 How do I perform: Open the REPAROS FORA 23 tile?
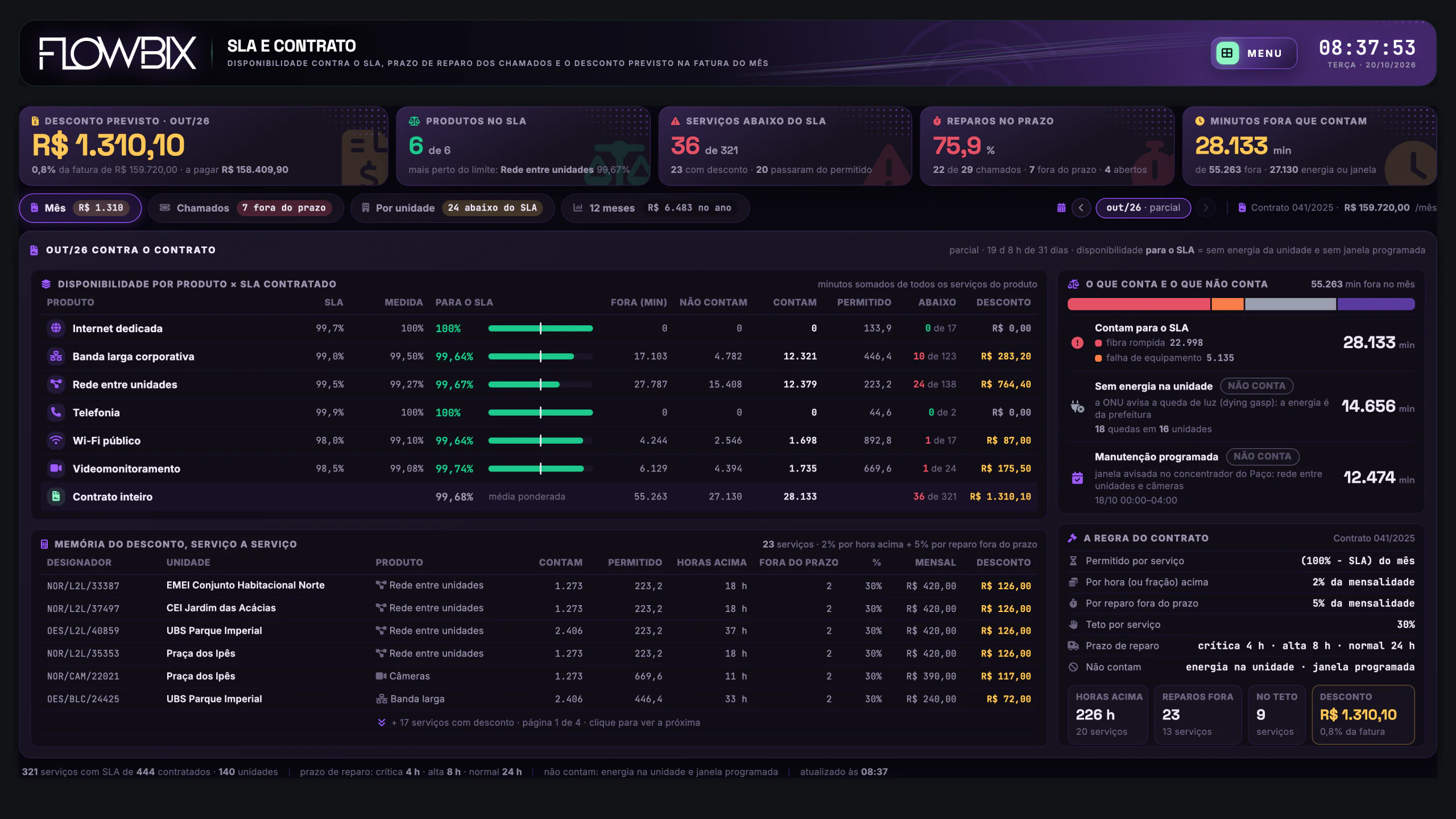[x=1197, y=714]
